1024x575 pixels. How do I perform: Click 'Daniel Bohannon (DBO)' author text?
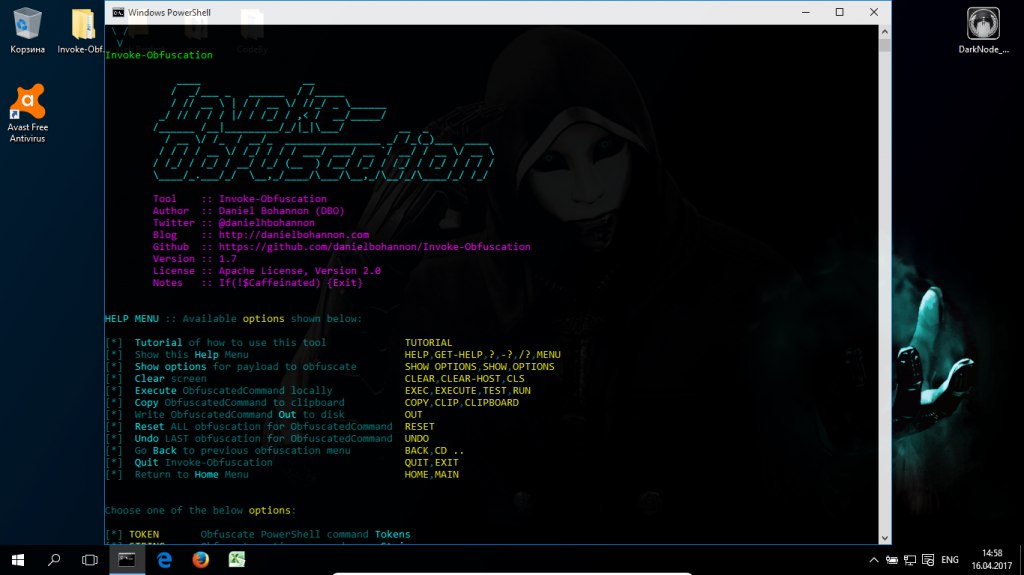click(281, 210)
